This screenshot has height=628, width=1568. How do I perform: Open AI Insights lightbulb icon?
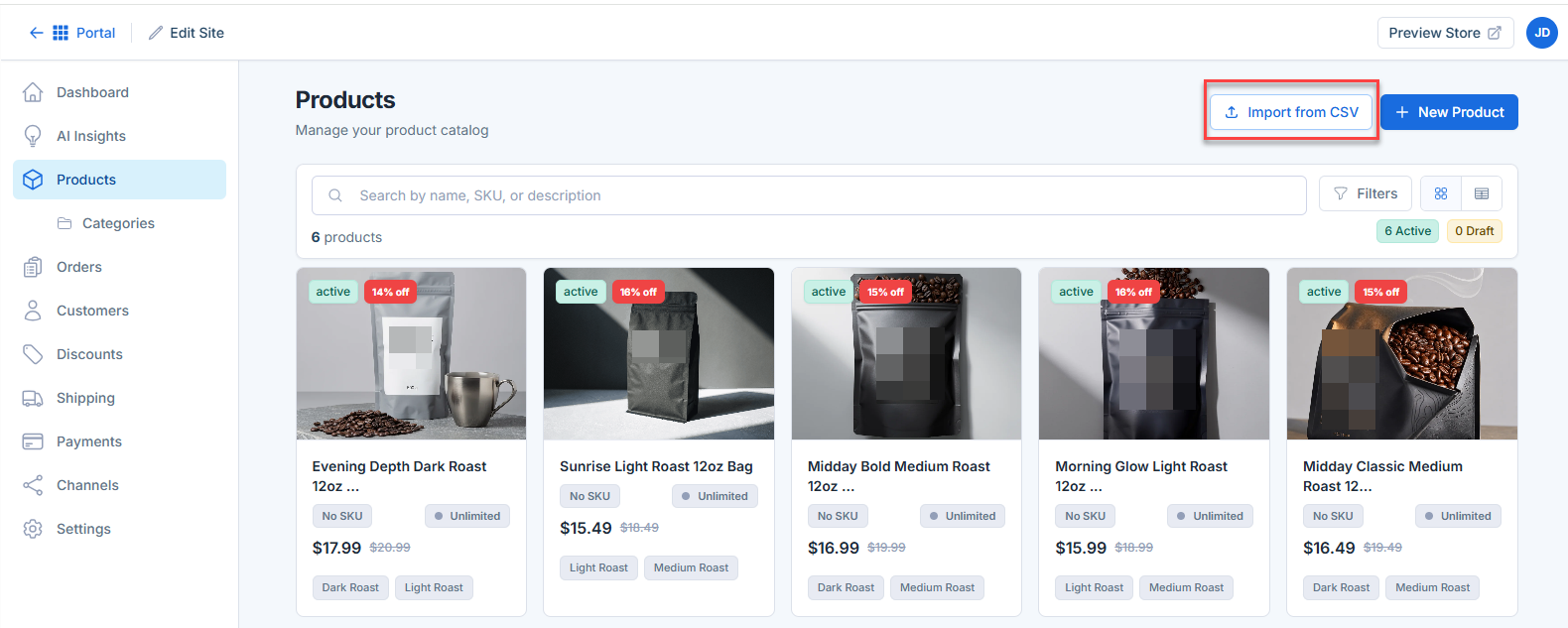tap(33, 136)
